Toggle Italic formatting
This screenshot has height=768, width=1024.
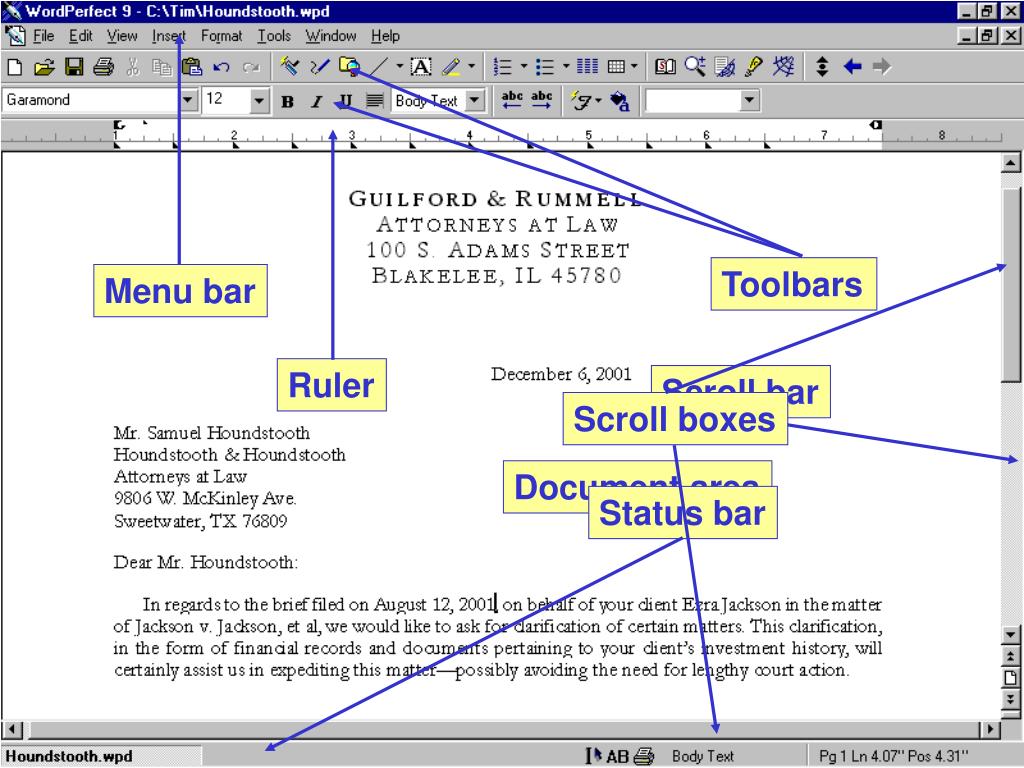click(317, 101)
